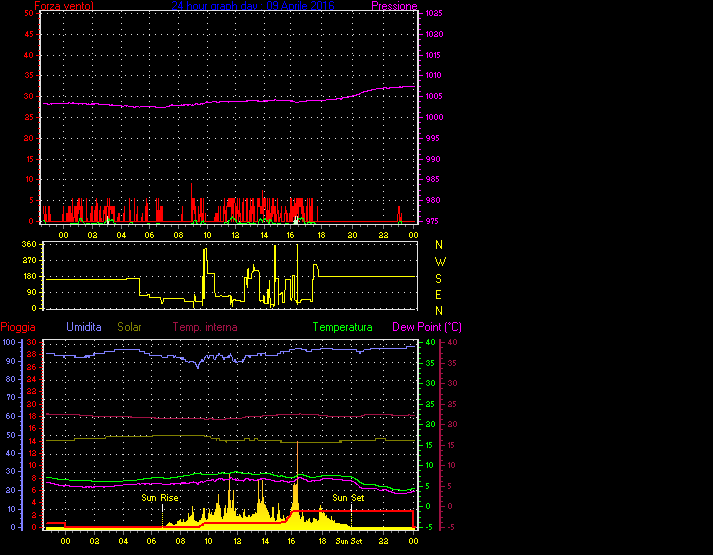713x555 pixels.
Task: Select '270' on the wind direction axis
Action: pos(29,260)
